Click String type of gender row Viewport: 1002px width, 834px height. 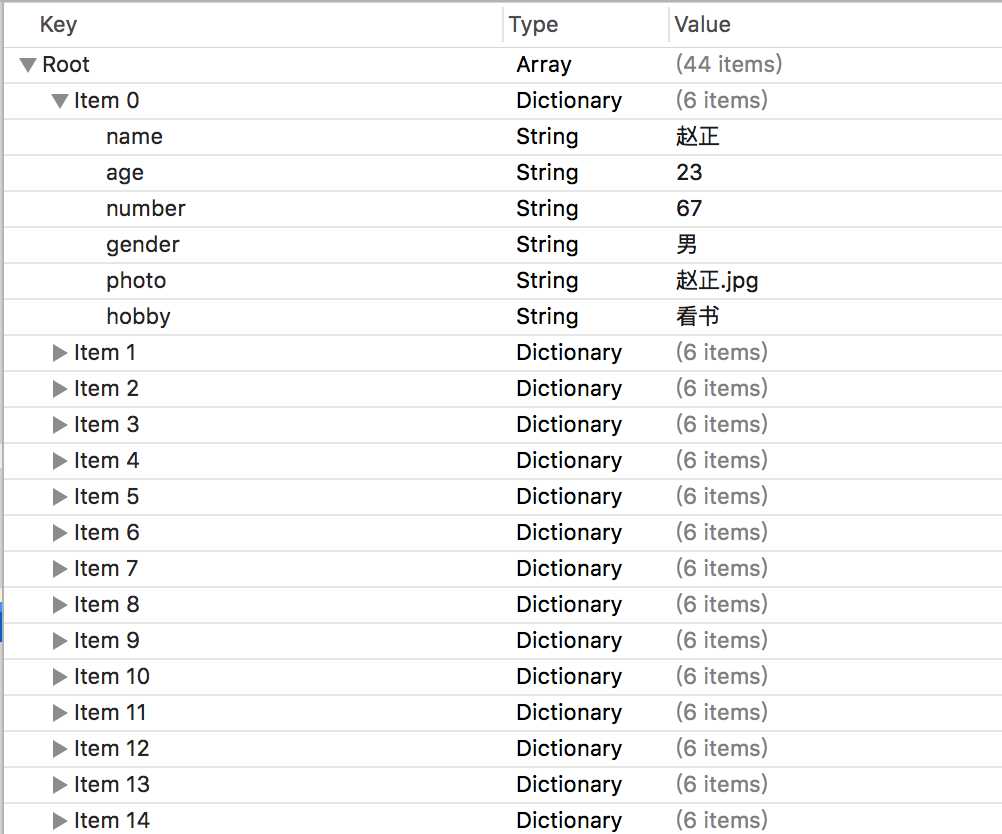click(x=547, y=245)
